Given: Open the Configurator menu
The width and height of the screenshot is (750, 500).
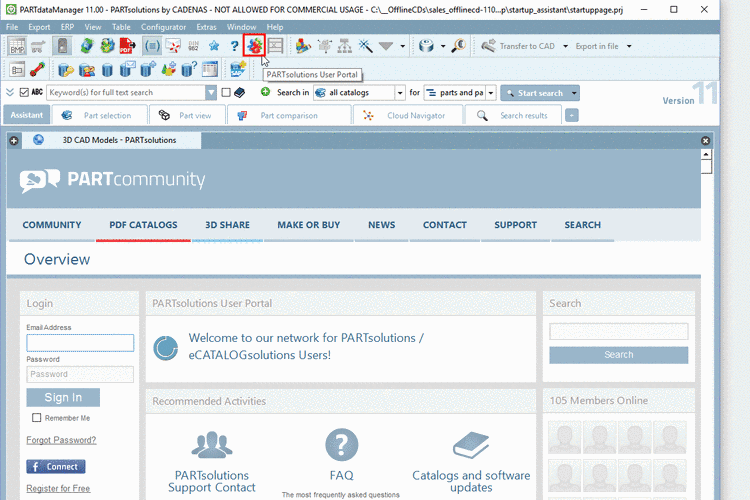Looking at the screenshot, I should [163, 27].
